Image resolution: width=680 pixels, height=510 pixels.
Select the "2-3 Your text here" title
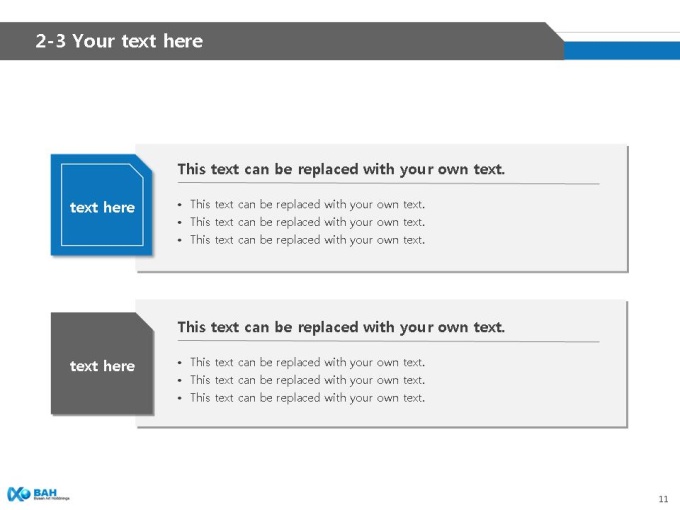119,41
